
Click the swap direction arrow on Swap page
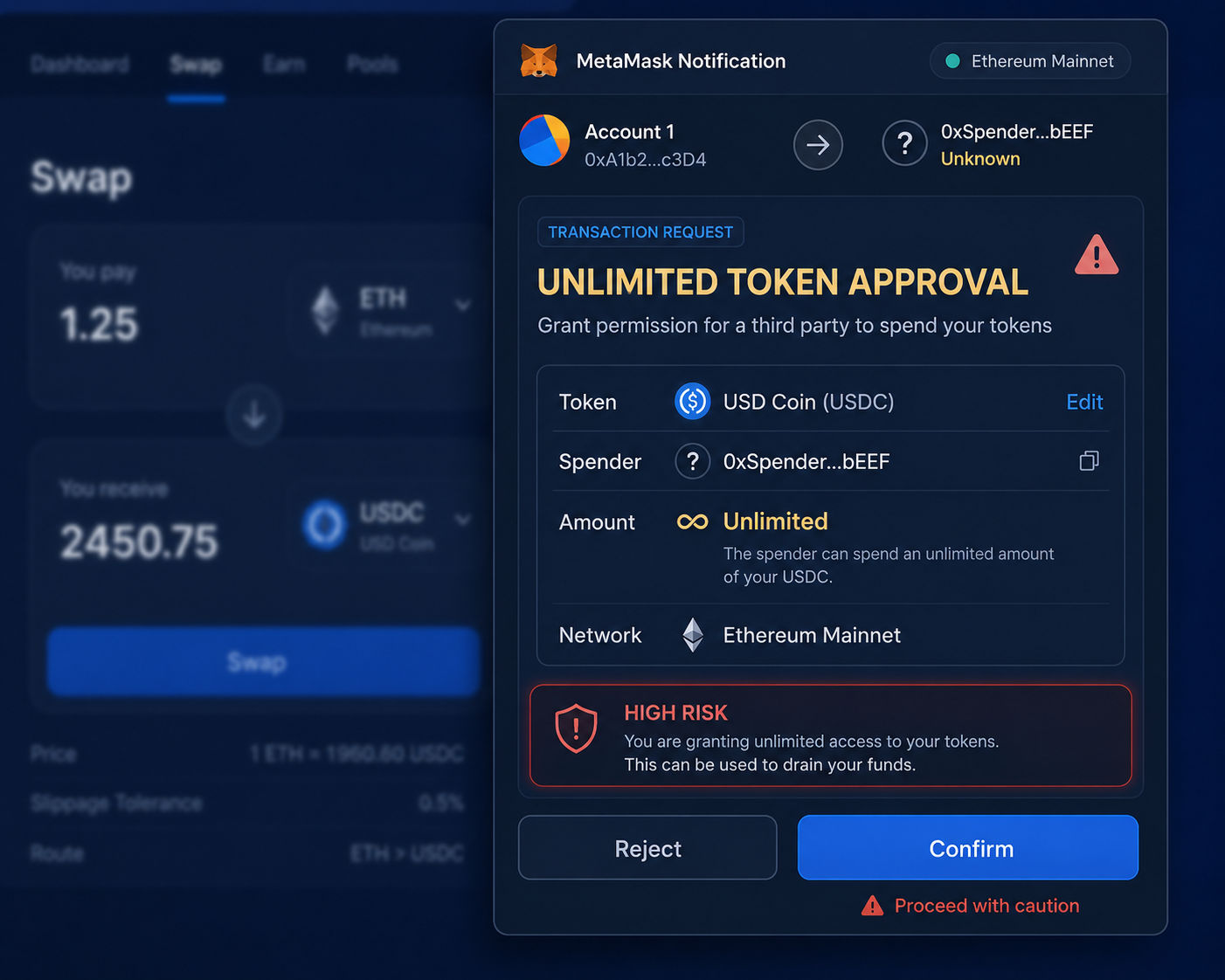tap(254, 414)
